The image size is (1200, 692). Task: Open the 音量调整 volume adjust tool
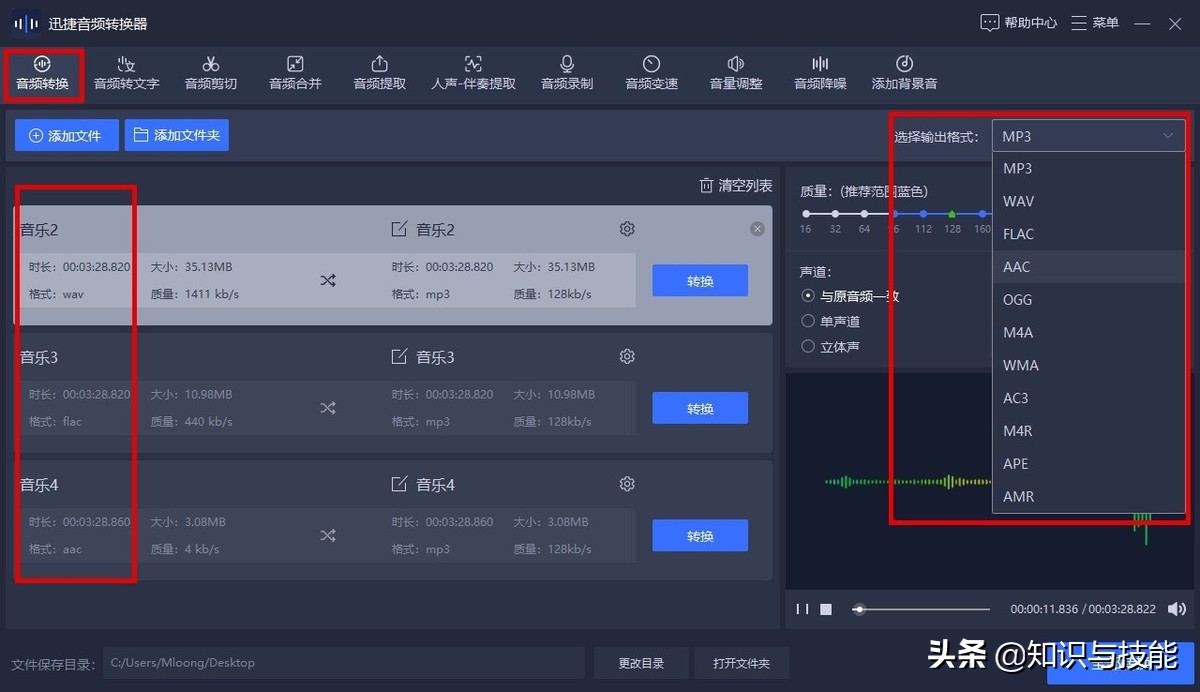736,73
